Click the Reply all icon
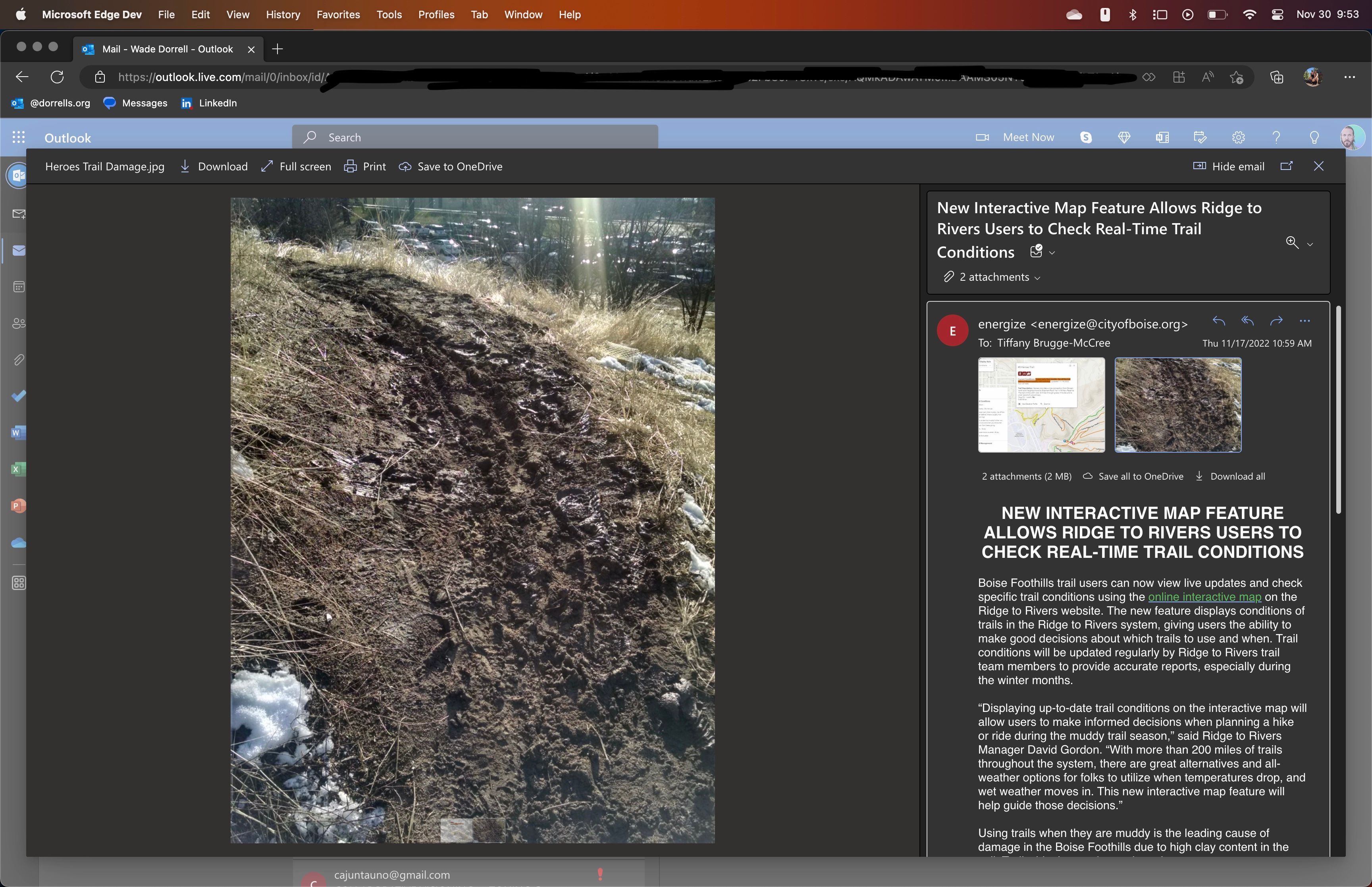This screenshot has height=887, width=1372. 1247,321
